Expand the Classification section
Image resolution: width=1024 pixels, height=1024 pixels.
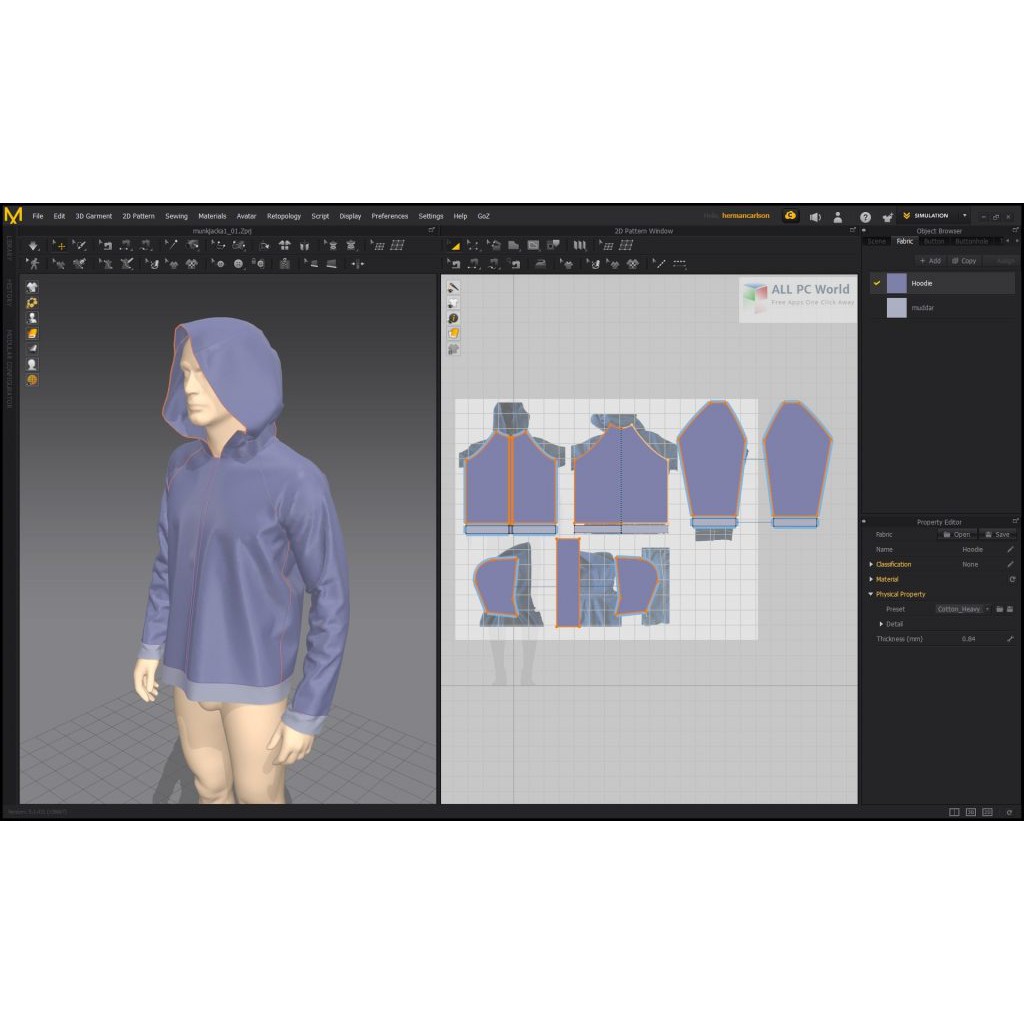pos(871,564)
